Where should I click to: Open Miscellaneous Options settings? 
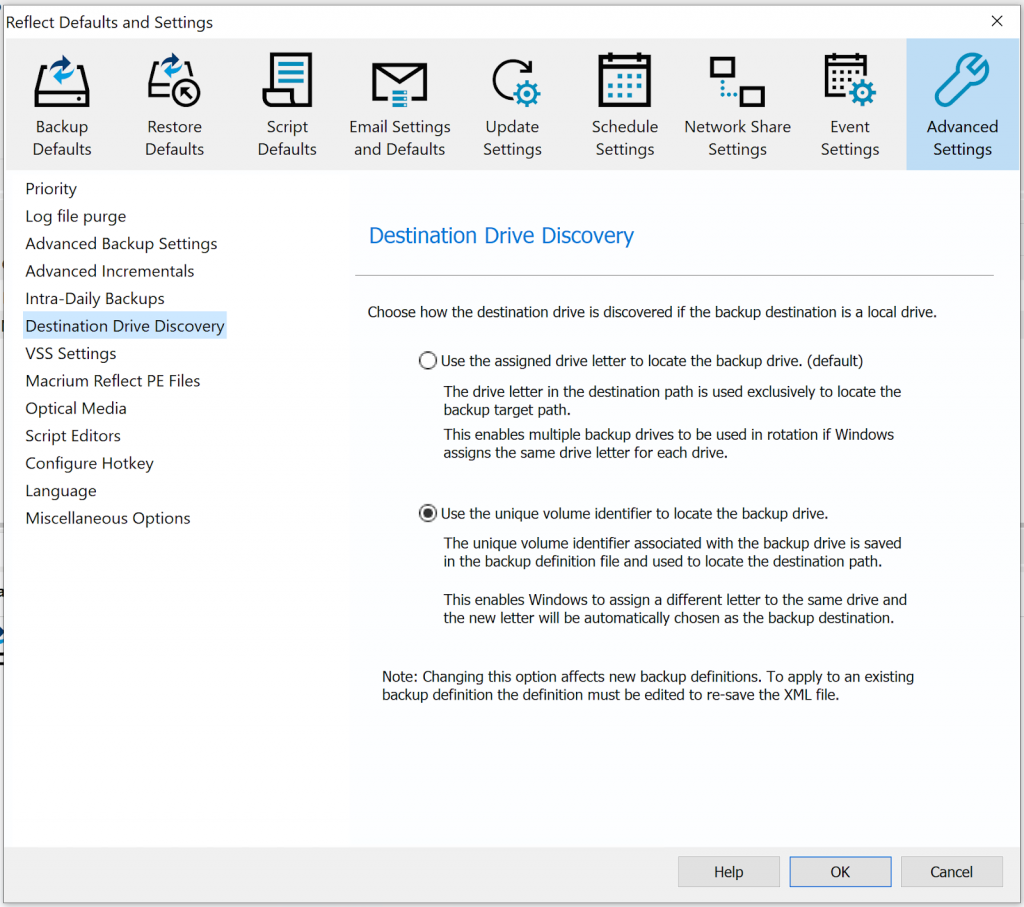point(107,518)
